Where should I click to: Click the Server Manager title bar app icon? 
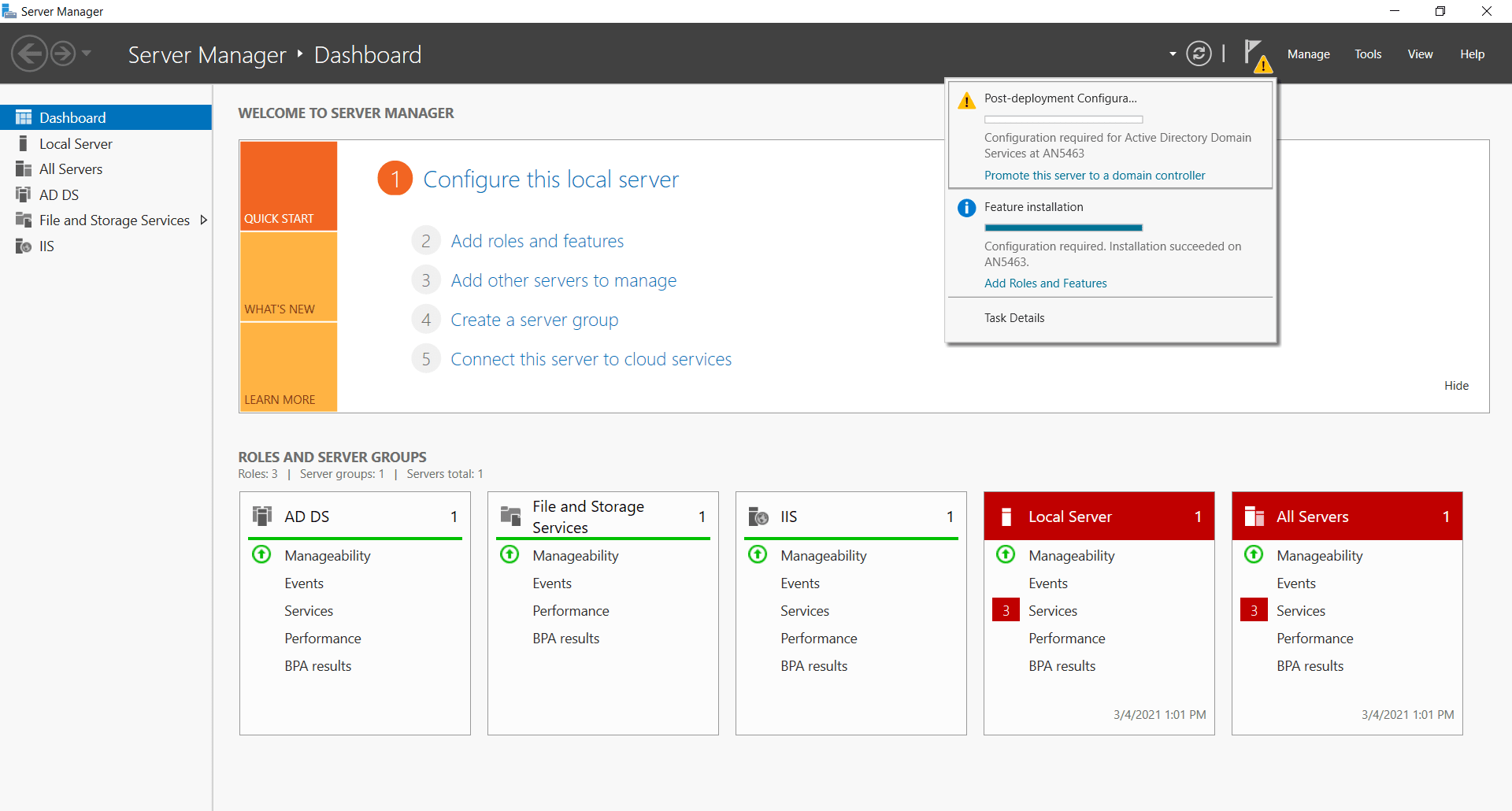9,11
